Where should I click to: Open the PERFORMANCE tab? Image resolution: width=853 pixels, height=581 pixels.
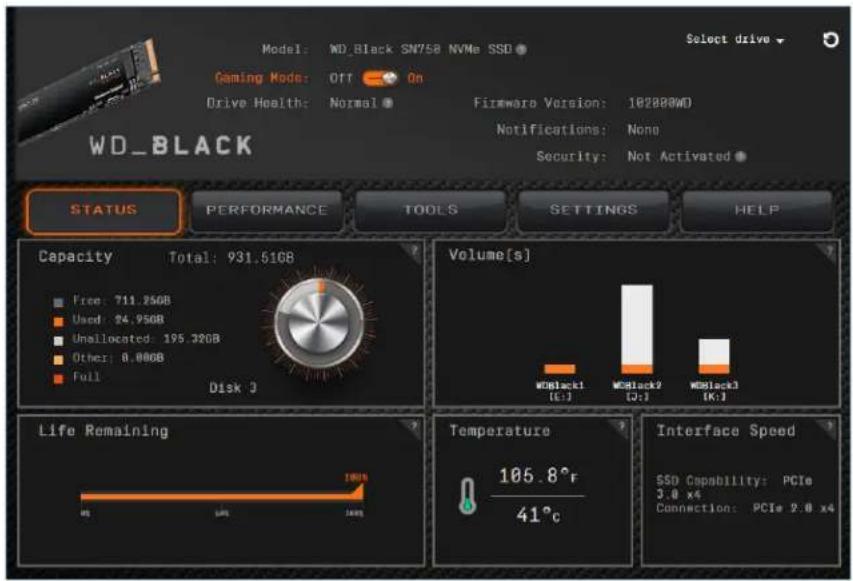tap(267, 211)
